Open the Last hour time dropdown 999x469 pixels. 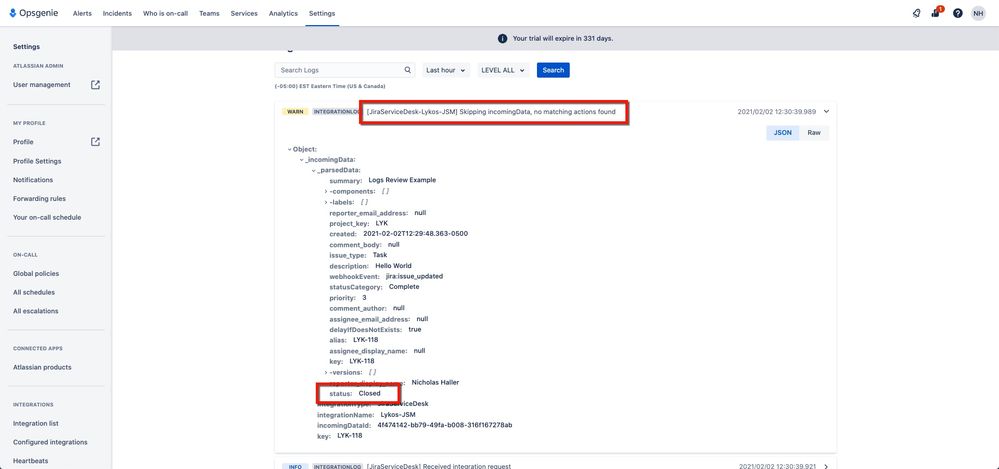click(x=445, y=70)
